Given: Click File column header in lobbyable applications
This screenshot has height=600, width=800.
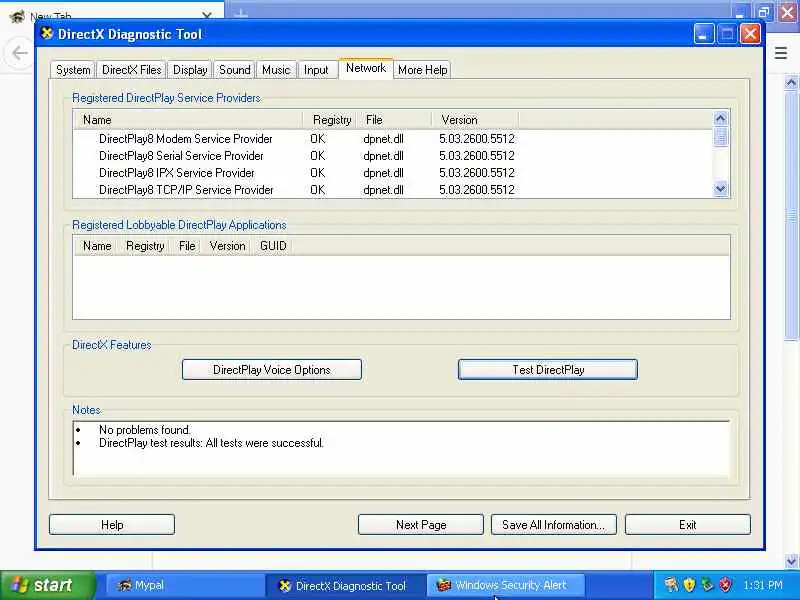Looking at the screenshot, I should point(187,246).
